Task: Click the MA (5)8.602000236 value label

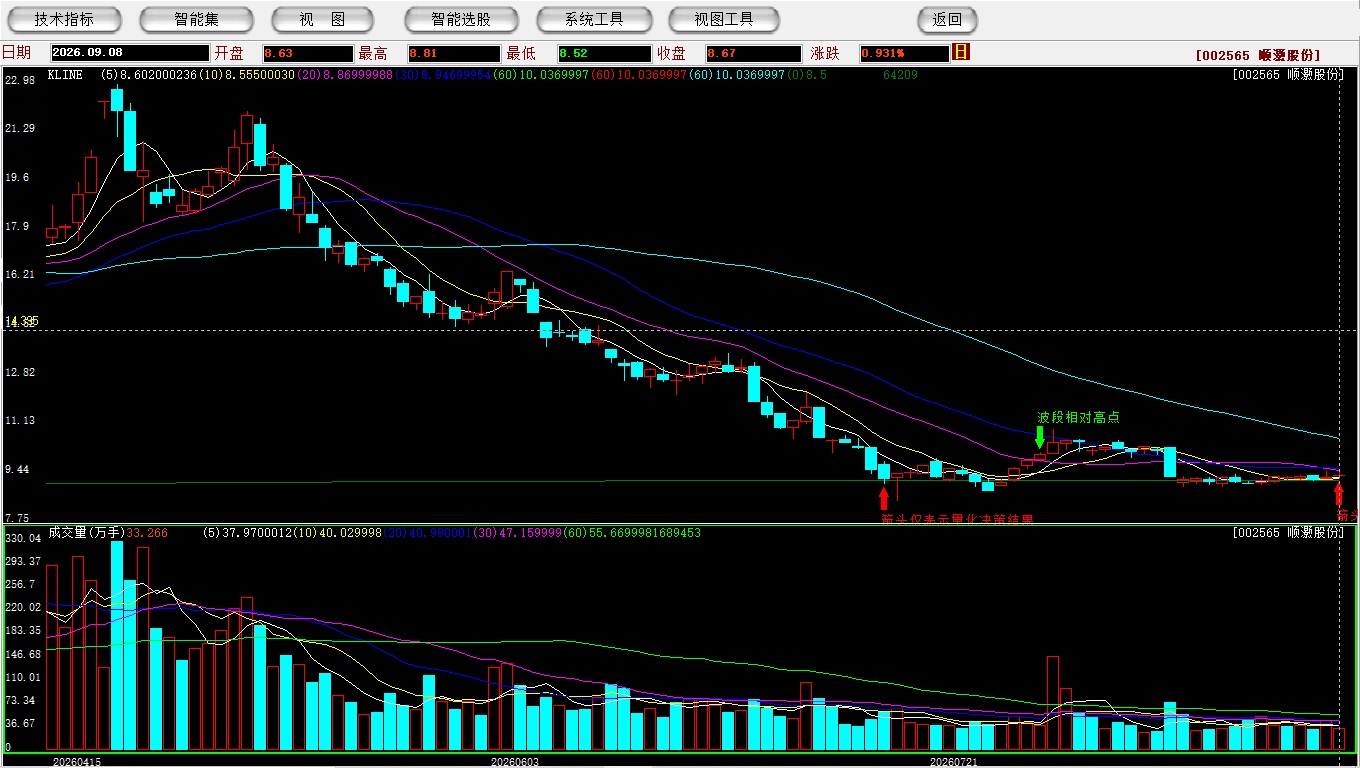Action: click(x=150, y=74)
